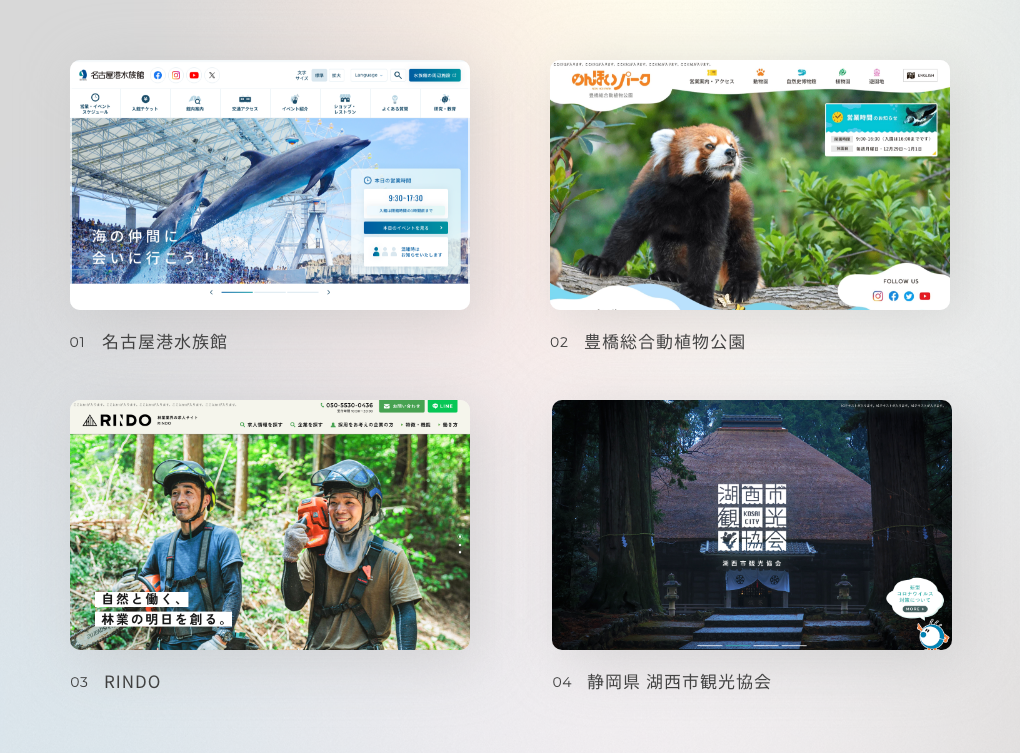1020x753 pixels.
Task: Click the person-icon link for hiring companies
Action: pyautogui.click(x=362, y=425)
